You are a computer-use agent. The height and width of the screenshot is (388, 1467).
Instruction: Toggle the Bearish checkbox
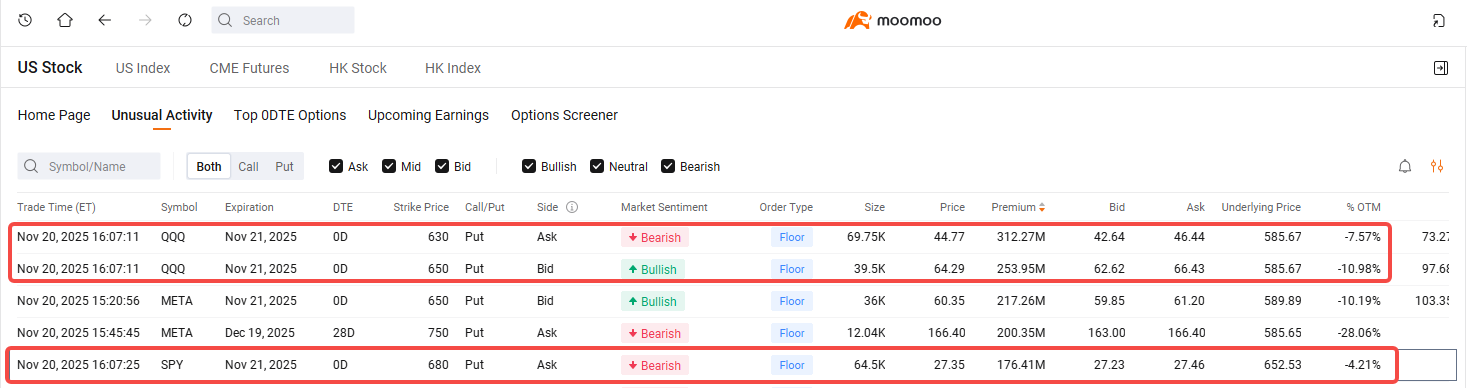(668, 166)
